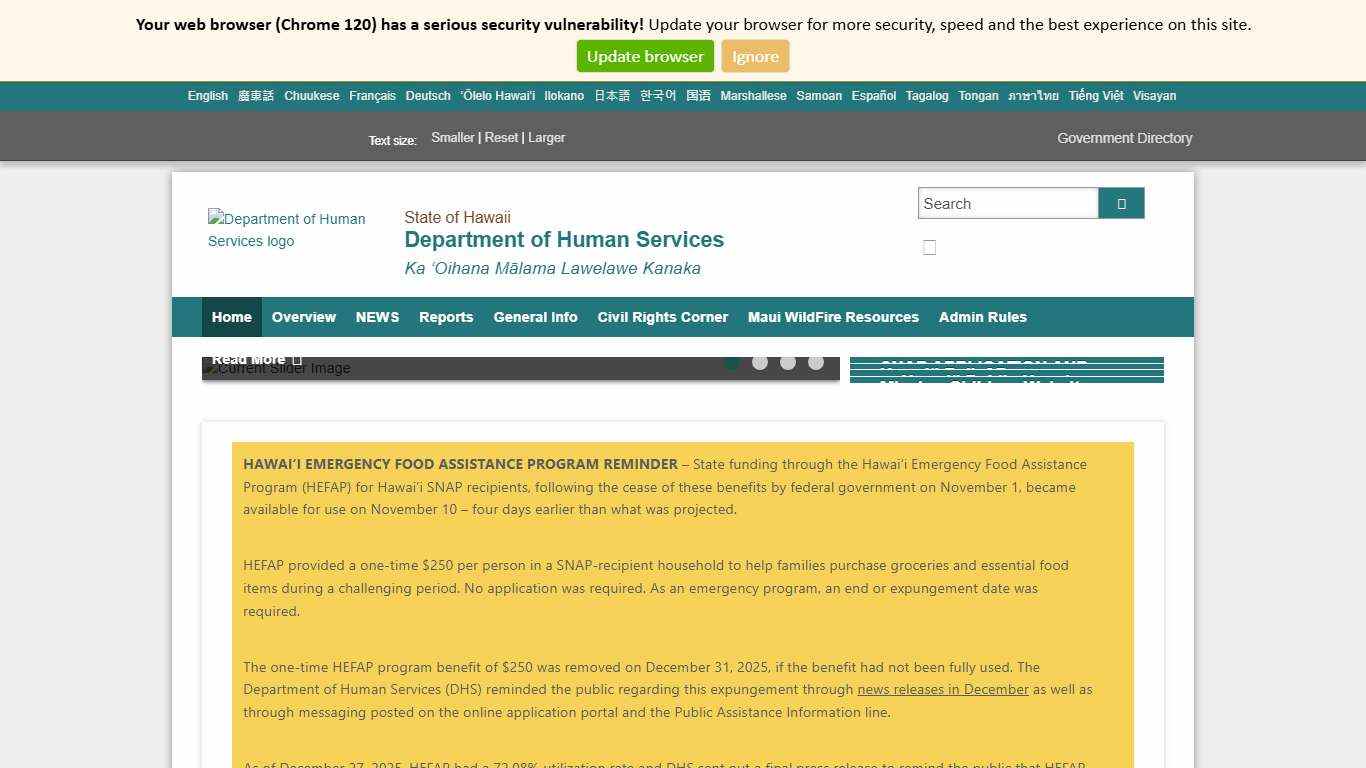Click the Ignore button in the warning banner

tap(755, 56)
